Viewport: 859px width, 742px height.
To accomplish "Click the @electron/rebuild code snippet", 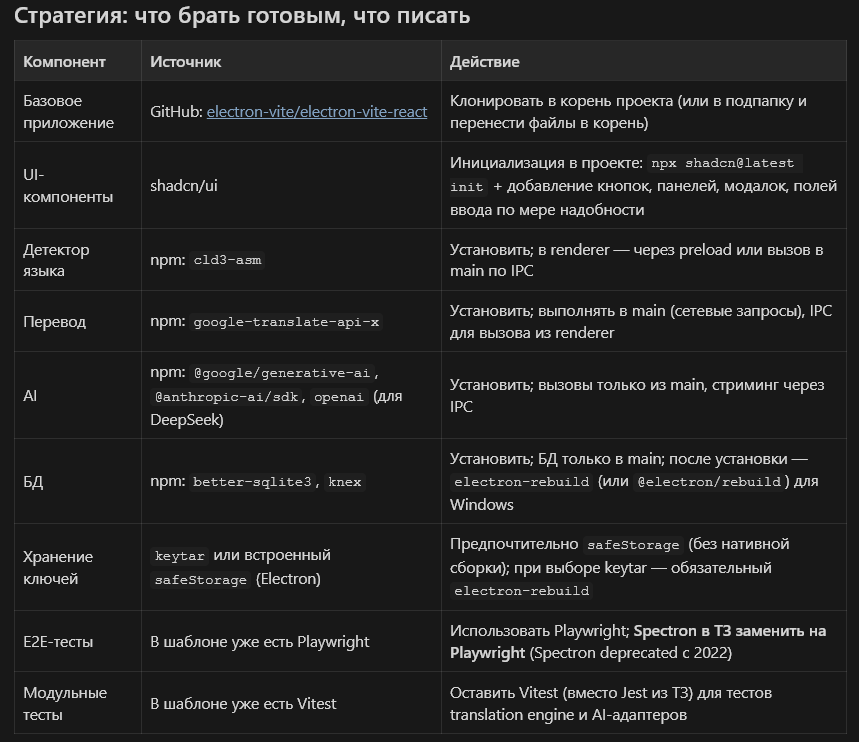I will click(710, 482).
